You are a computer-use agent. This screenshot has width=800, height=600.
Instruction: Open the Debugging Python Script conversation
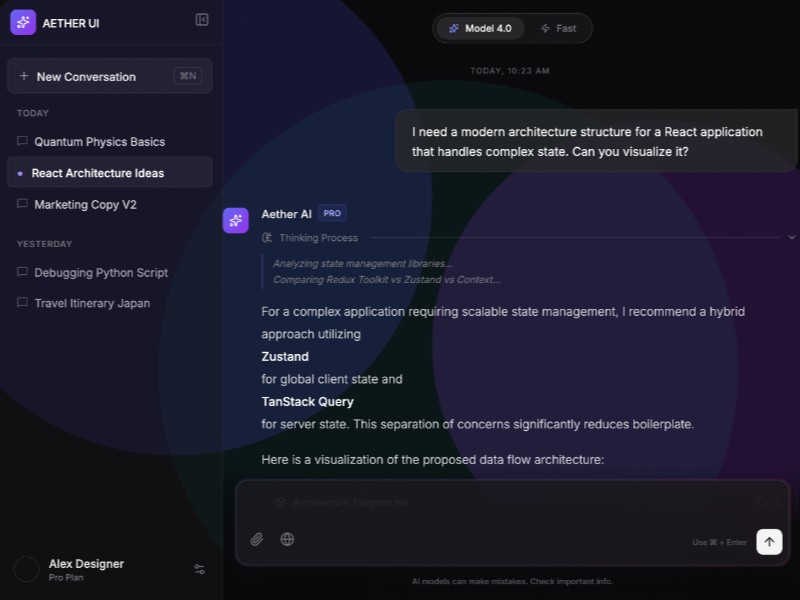(101, 272)
